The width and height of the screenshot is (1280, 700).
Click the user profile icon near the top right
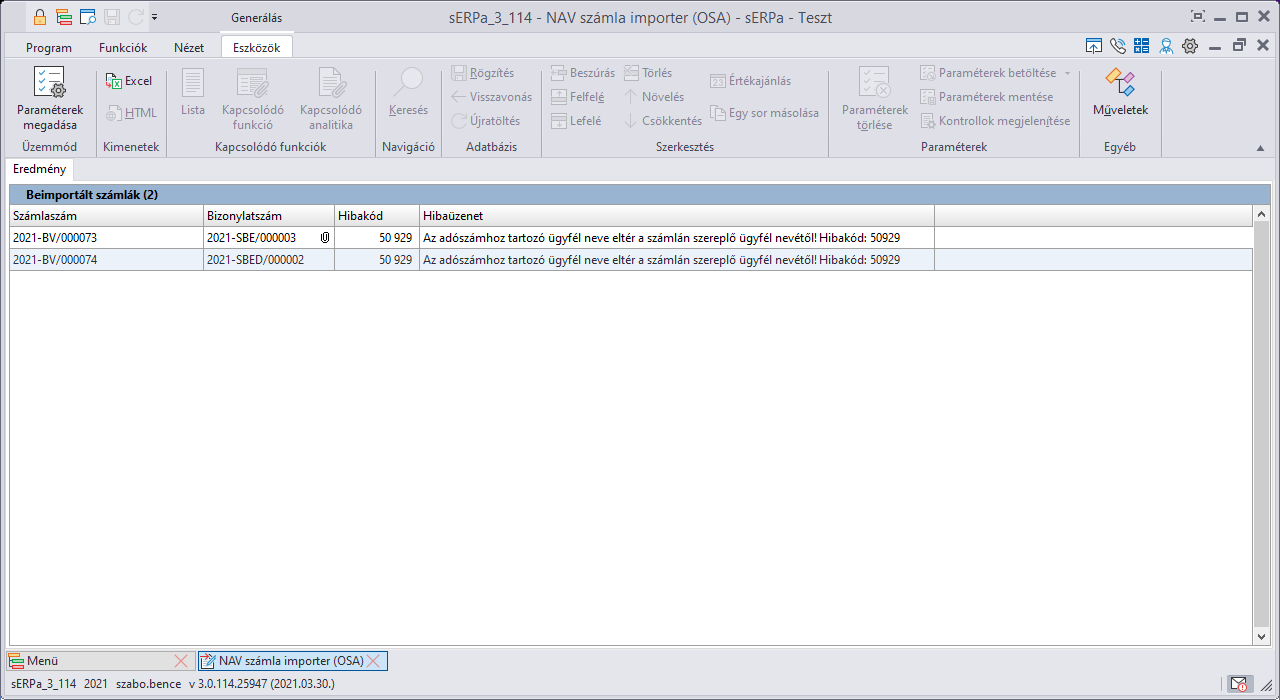coord(1166,46)
